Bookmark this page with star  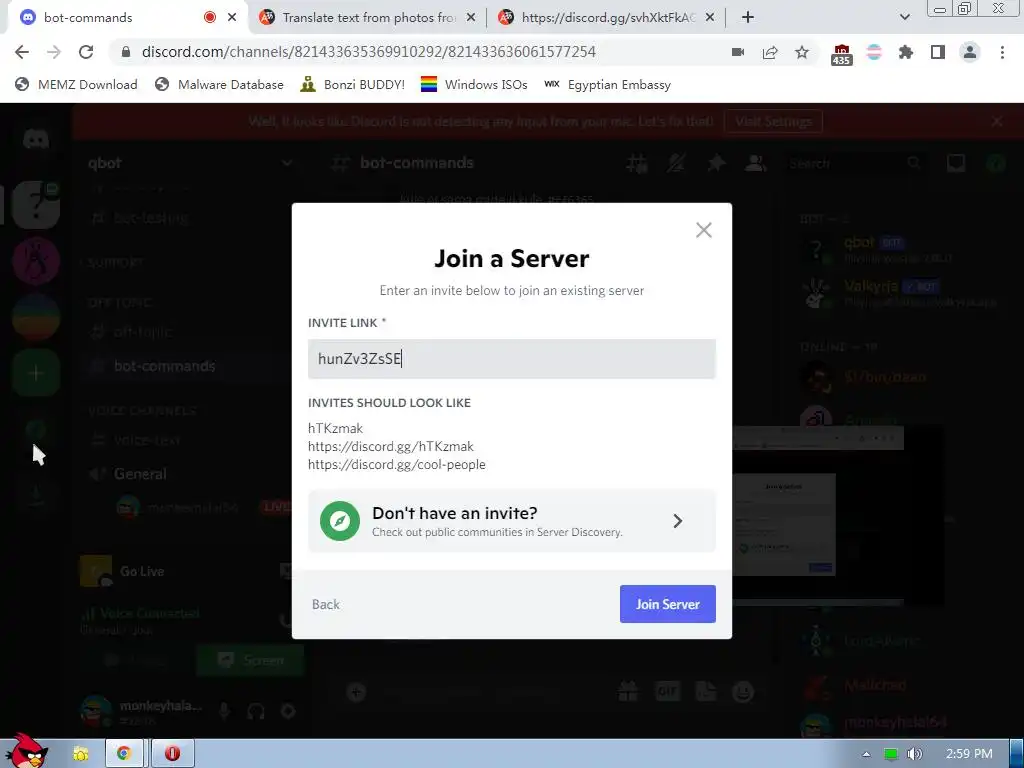tap(802, 52)
